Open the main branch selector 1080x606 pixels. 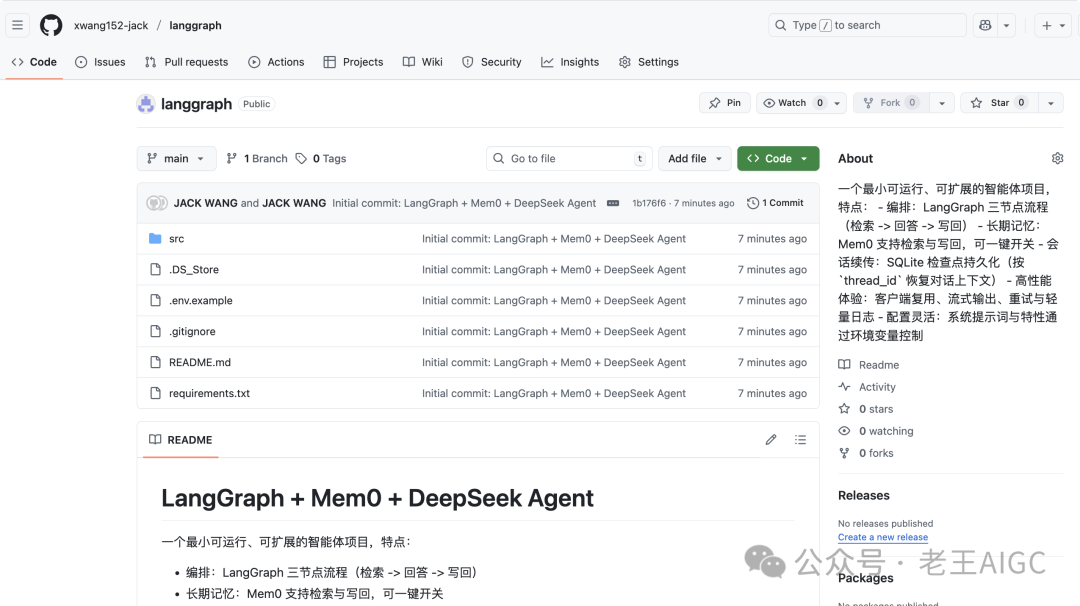coord(176,158)
